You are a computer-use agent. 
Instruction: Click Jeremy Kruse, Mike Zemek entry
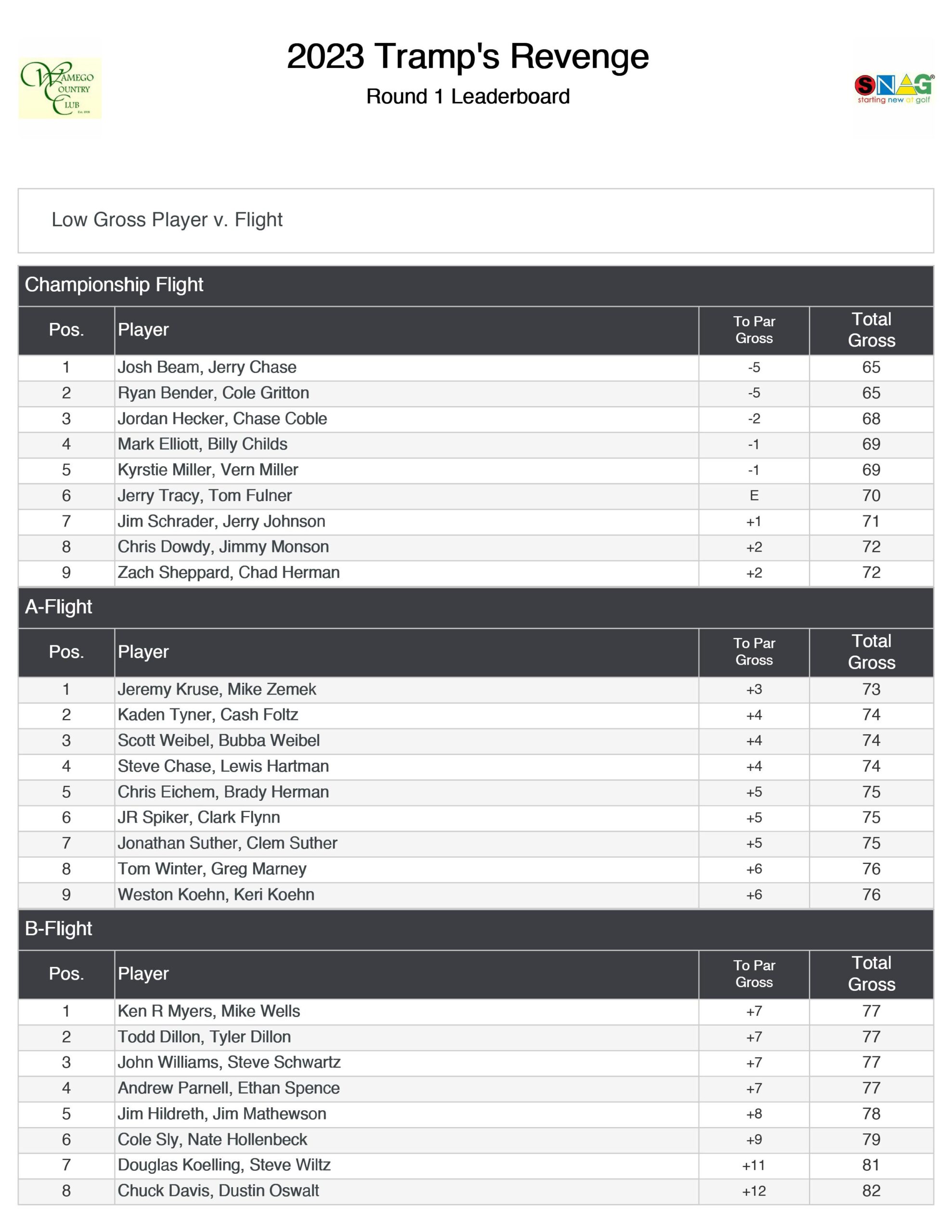pyautogui.click(x=217, y=689)
